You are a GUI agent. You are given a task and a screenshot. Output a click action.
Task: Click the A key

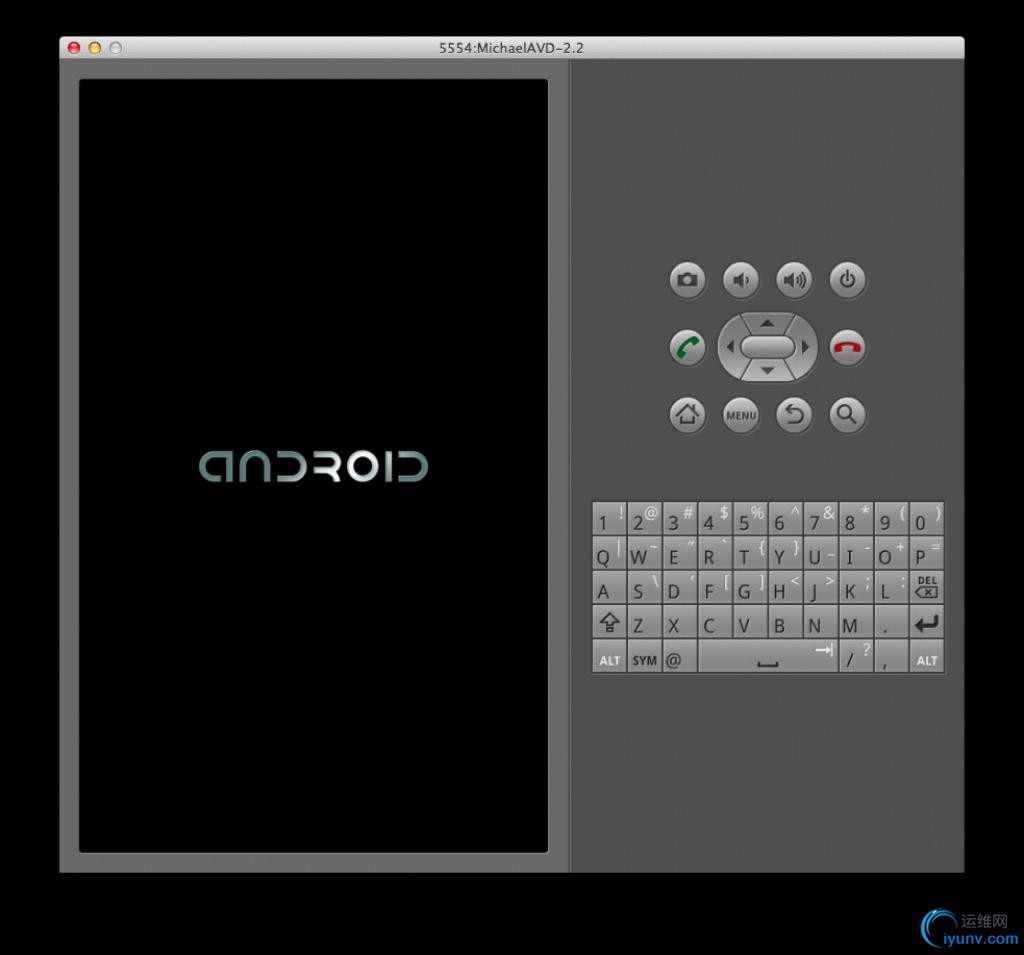(x=609, y=587)
